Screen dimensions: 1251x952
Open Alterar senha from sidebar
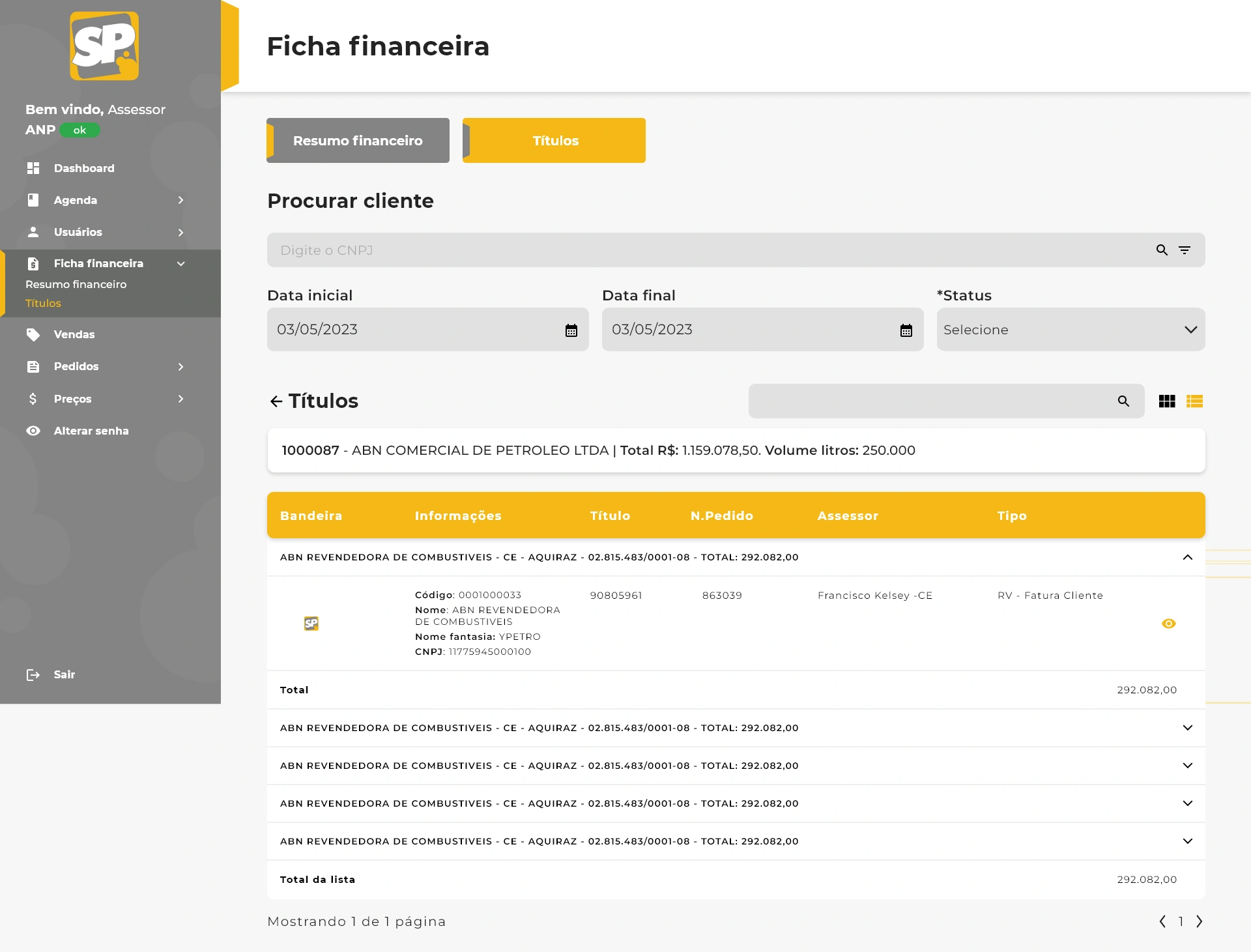91,431
